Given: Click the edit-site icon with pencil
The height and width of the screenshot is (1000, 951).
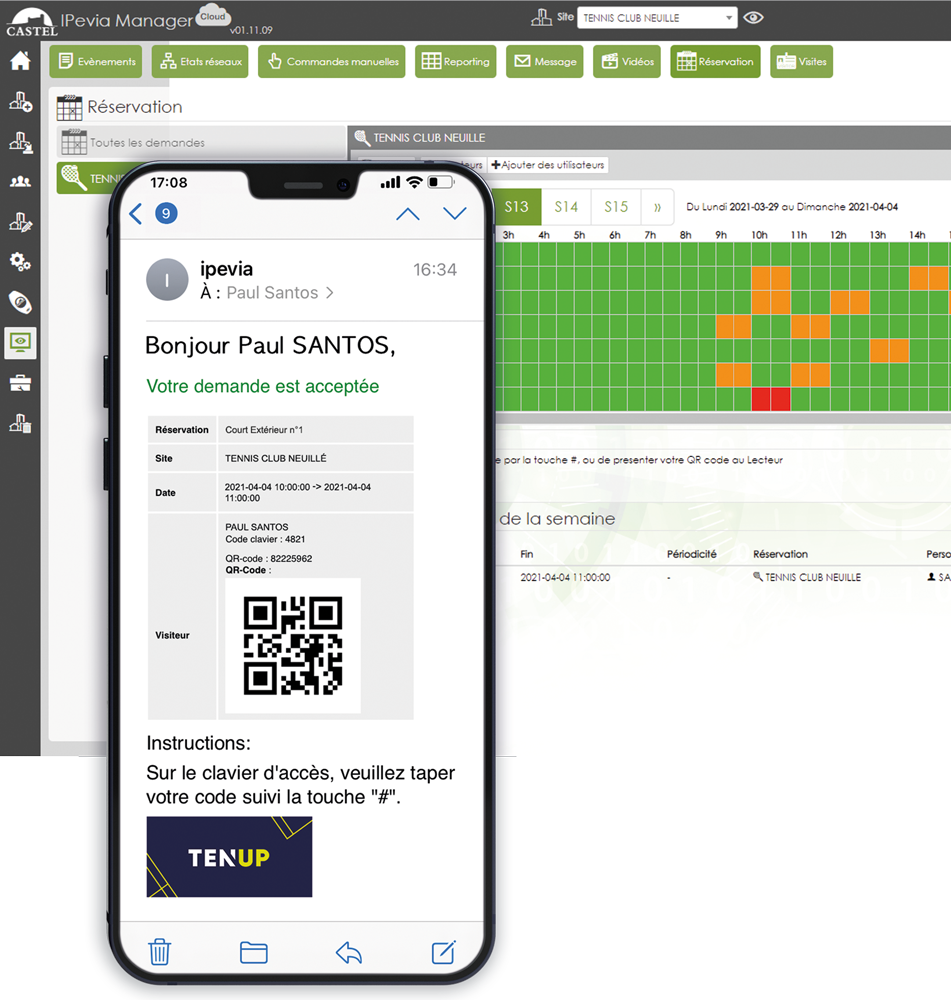Looking at the screenshot, I should 20,222.
